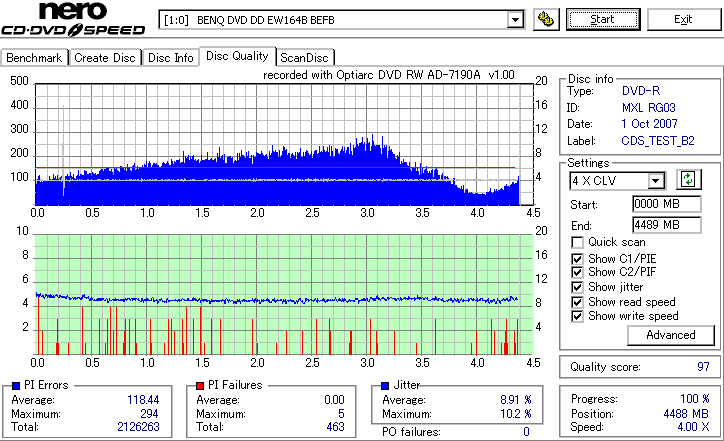This screenshot has width=724, height=441.
Task: Click the Nero CD-DVD Speed logo
Action: 73,19
